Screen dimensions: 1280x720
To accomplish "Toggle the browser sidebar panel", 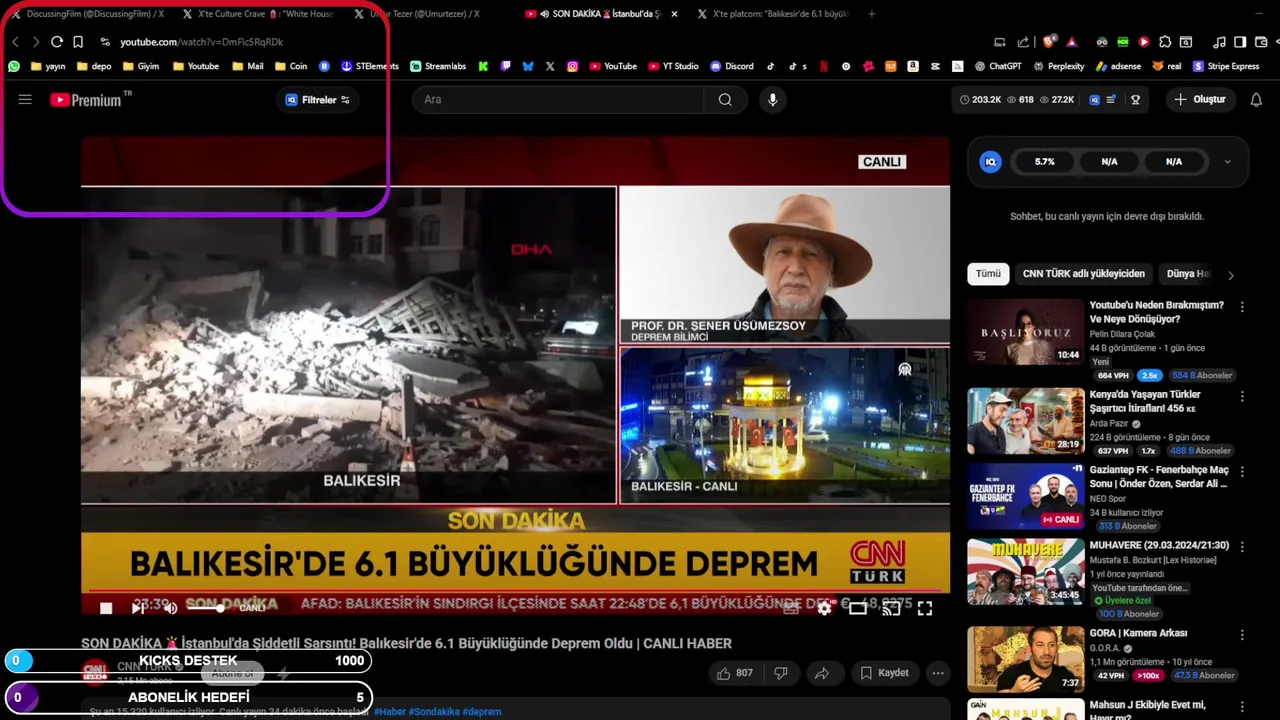I will pyautogui.click(x=1240, y=42).
